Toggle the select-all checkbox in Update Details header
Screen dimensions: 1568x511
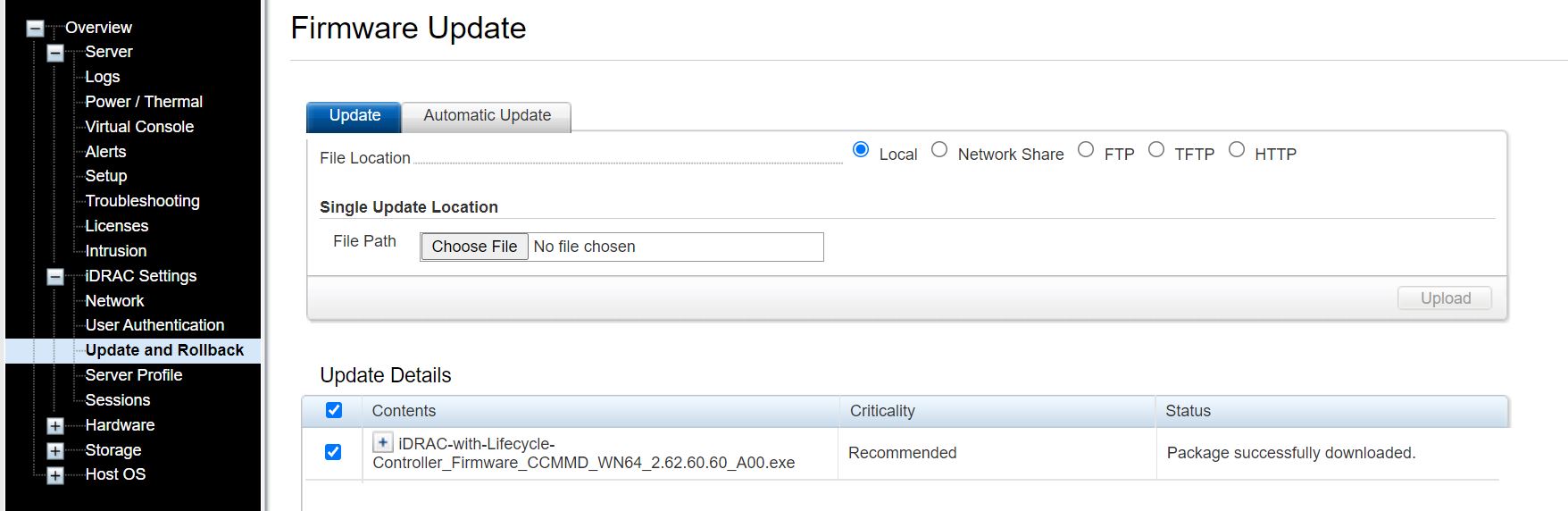click(x=334, y=410)
